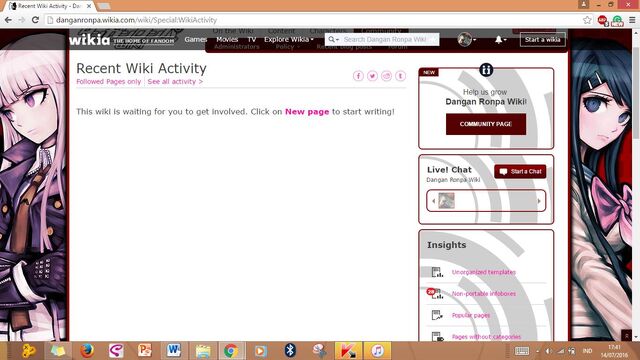Image resolution: width=640 pixels, height=360 pixels.
Task: Click the red Adblock extension icon
Action: click(x=603, y=20)
